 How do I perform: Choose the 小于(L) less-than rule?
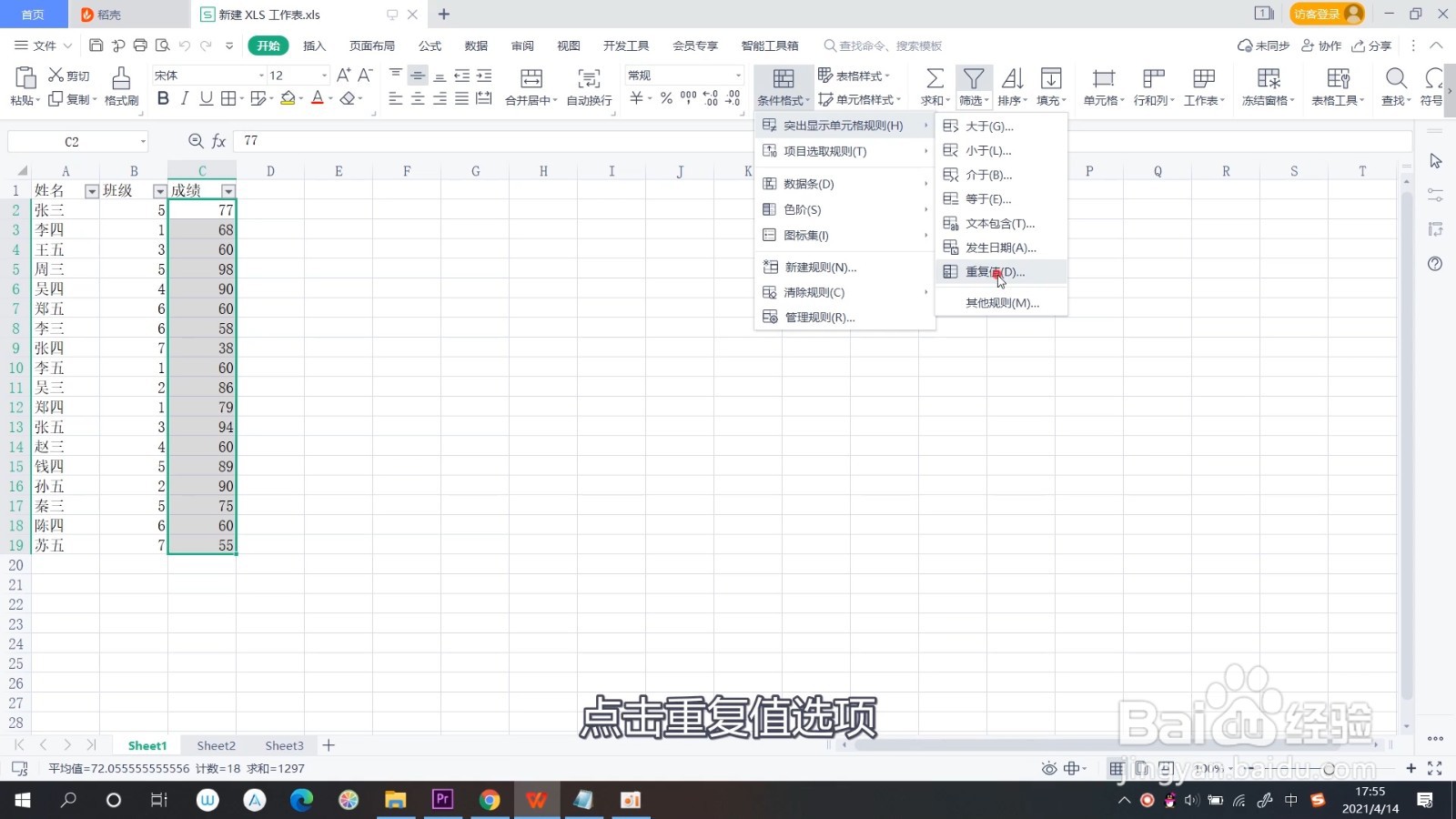point(1001,150)
